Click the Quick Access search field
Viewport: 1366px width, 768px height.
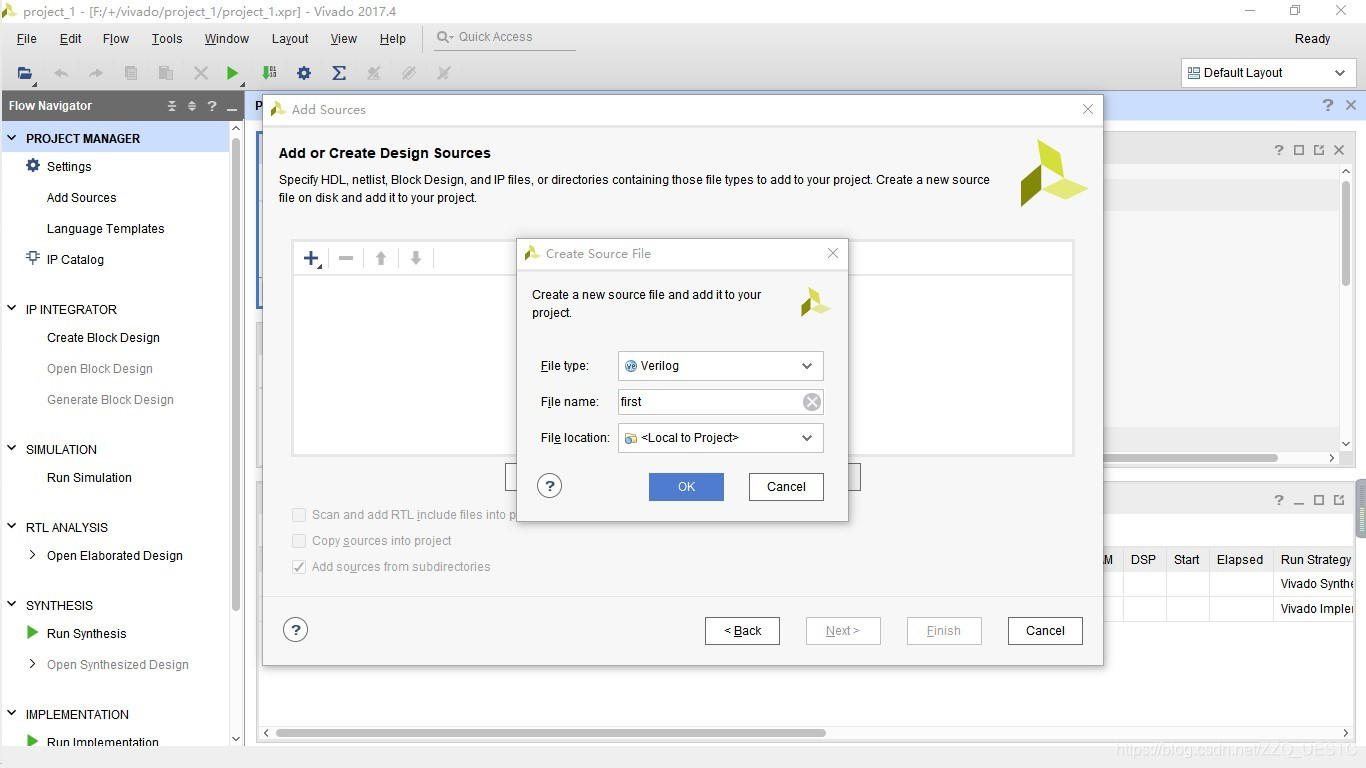(505, 38)
